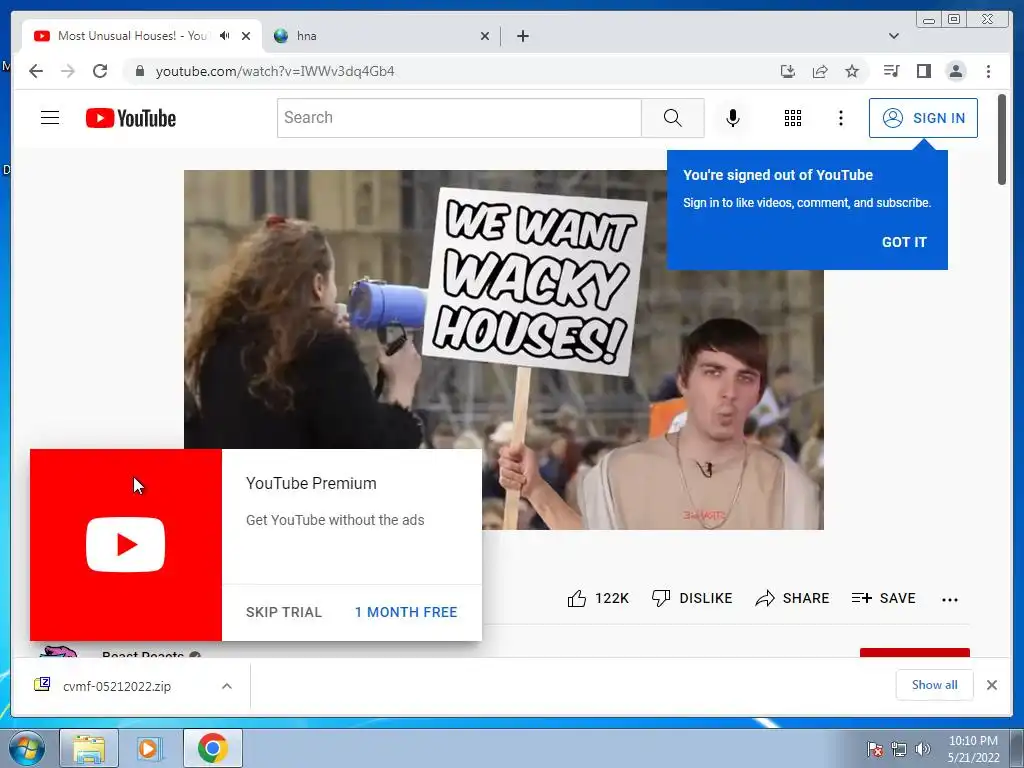Close the Most Unusual Houses tab
Viewport: 1024px width, 768px height.
246,36
